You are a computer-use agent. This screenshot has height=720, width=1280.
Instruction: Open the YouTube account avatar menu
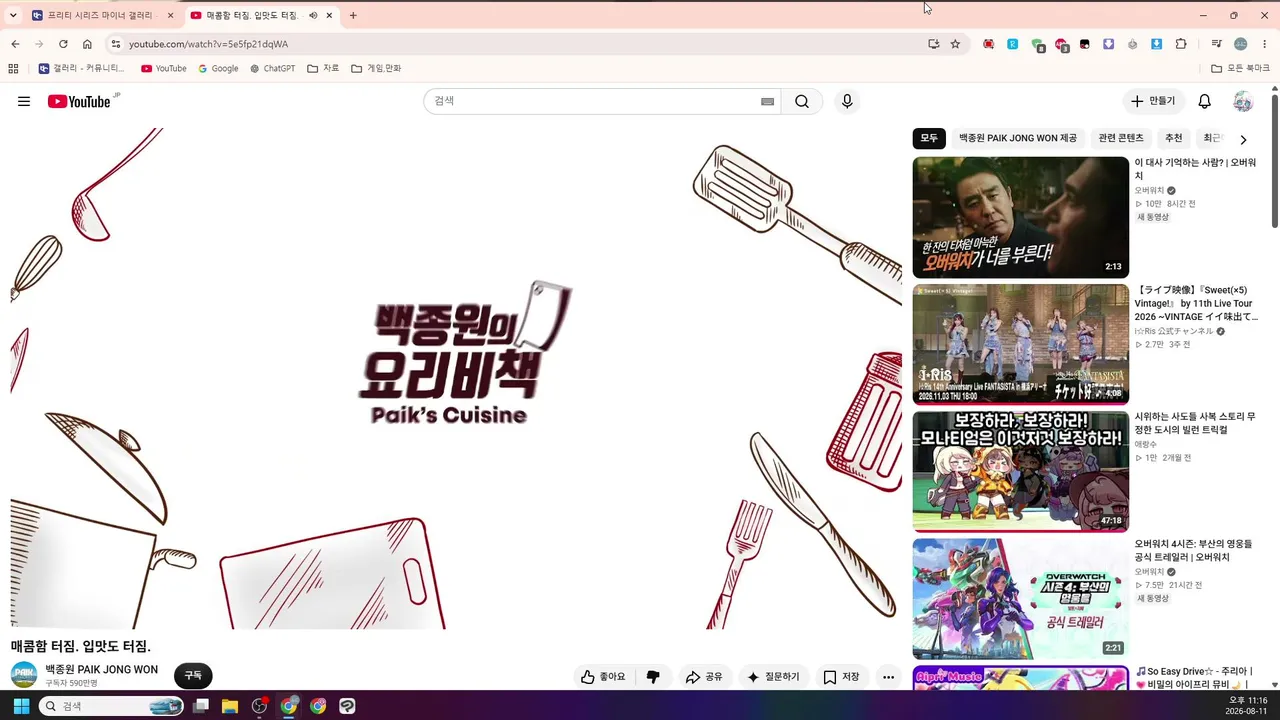point(1243,101)
